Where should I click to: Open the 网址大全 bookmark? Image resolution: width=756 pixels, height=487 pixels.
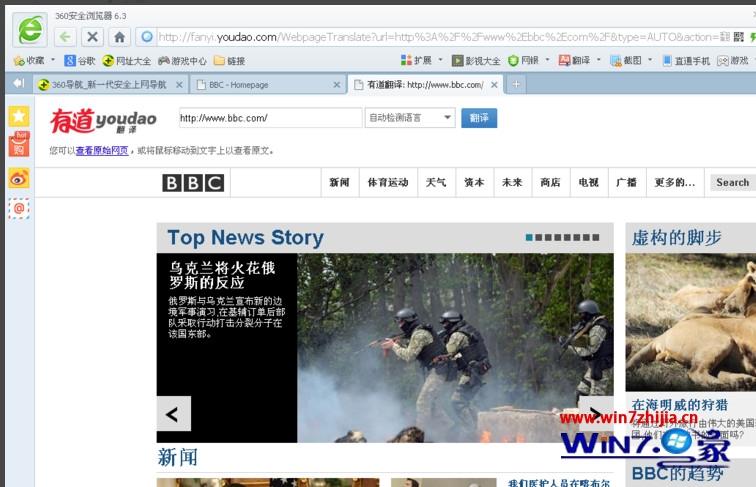tap(127, 61)
